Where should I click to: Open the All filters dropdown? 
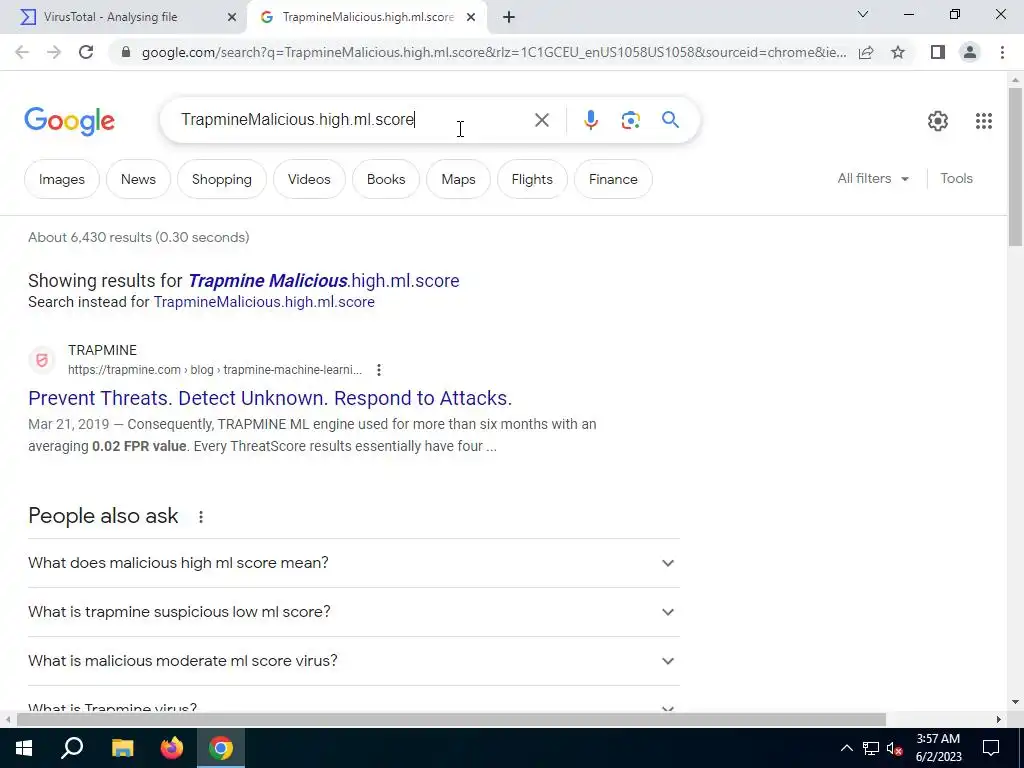[873, 178]
